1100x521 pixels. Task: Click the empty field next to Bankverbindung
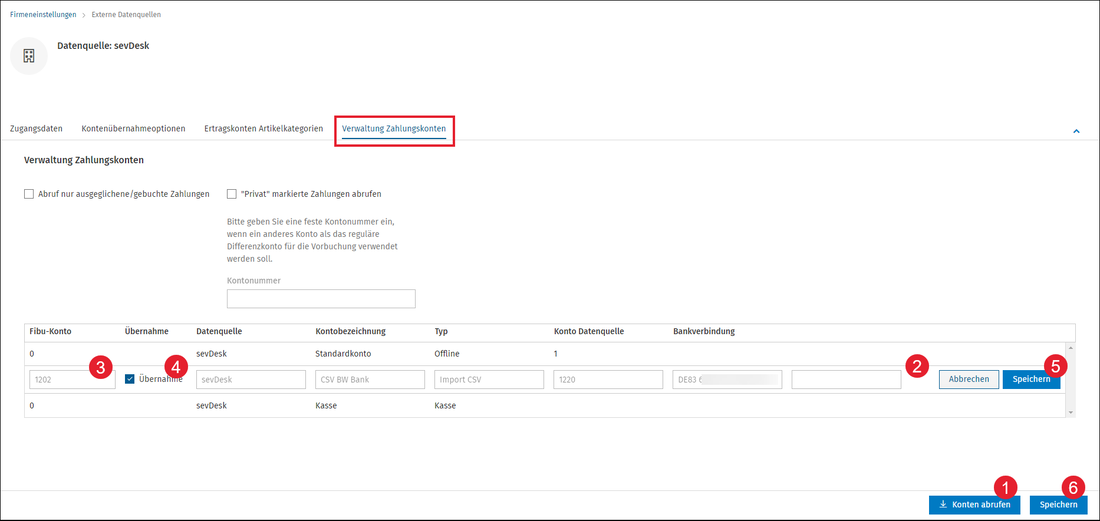click(x=846, y=379)
